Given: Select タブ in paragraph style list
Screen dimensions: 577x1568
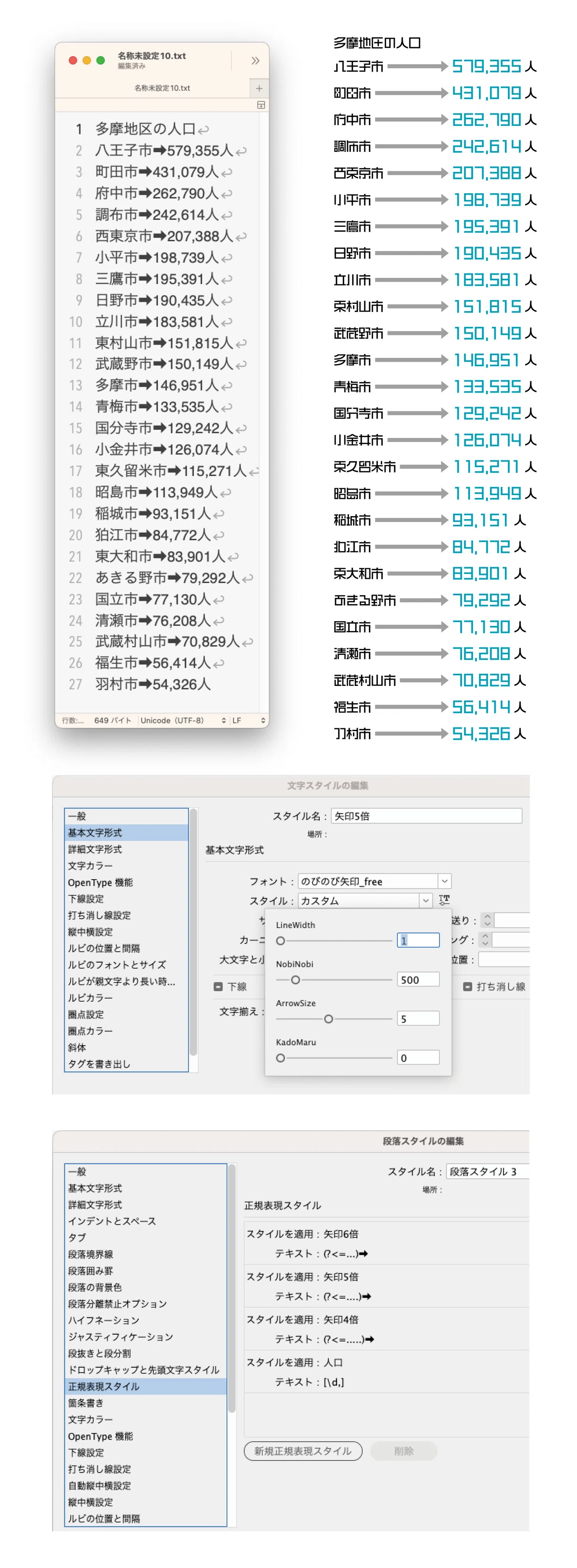Looking at the screenshot, I should click(x=146, y=1237).
